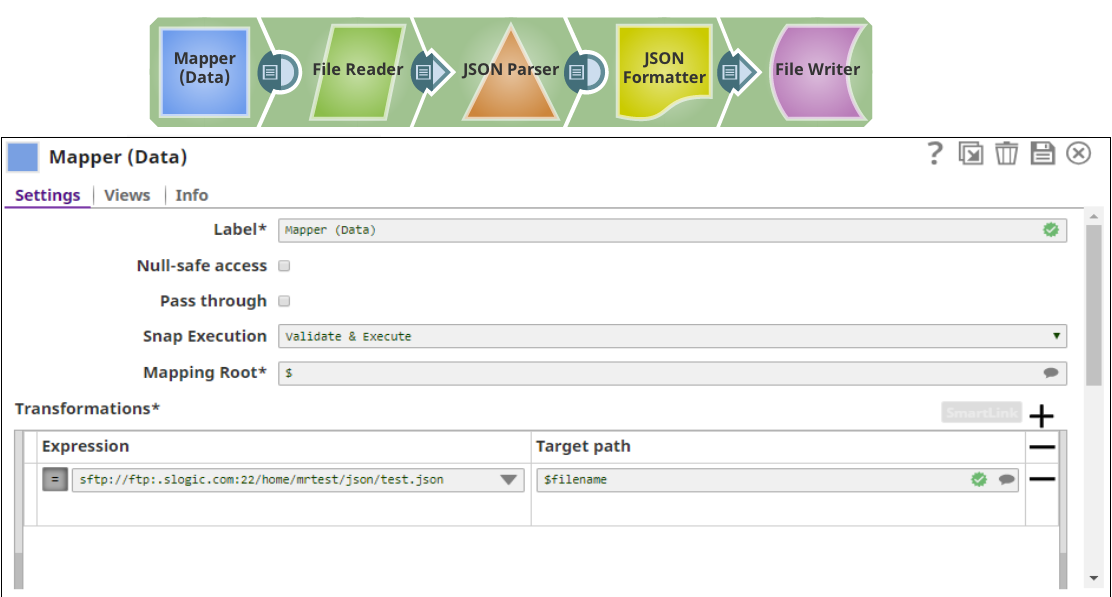The width and height of the screenshot is (1112, 597).
Task: Select the File Writer snap
Action: 816,70
